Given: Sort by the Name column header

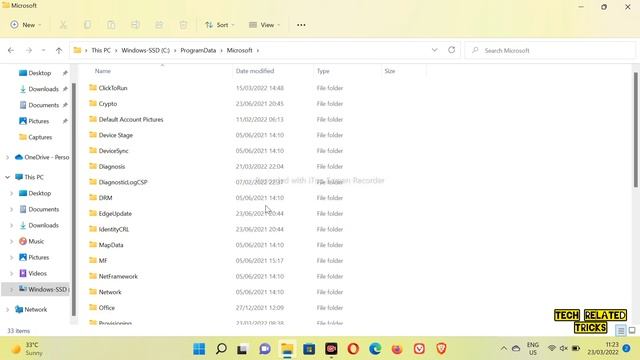Looking at the screenshot, I should [x=102, y=71].
